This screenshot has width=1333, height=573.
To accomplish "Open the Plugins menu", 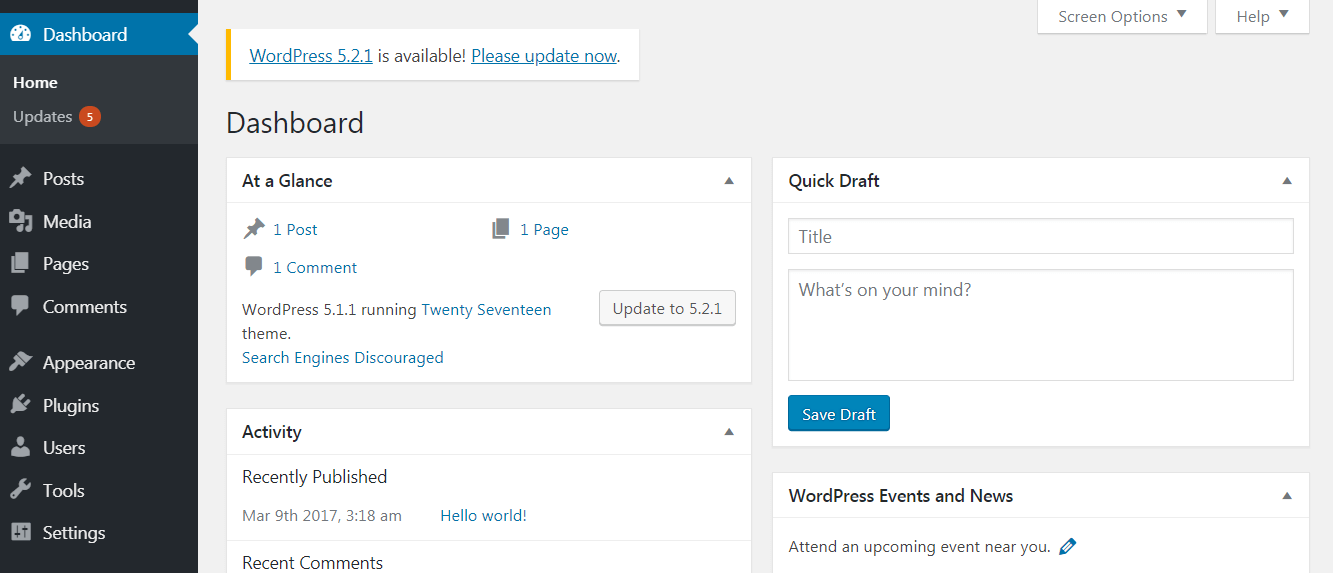I will tap(99, 405).
